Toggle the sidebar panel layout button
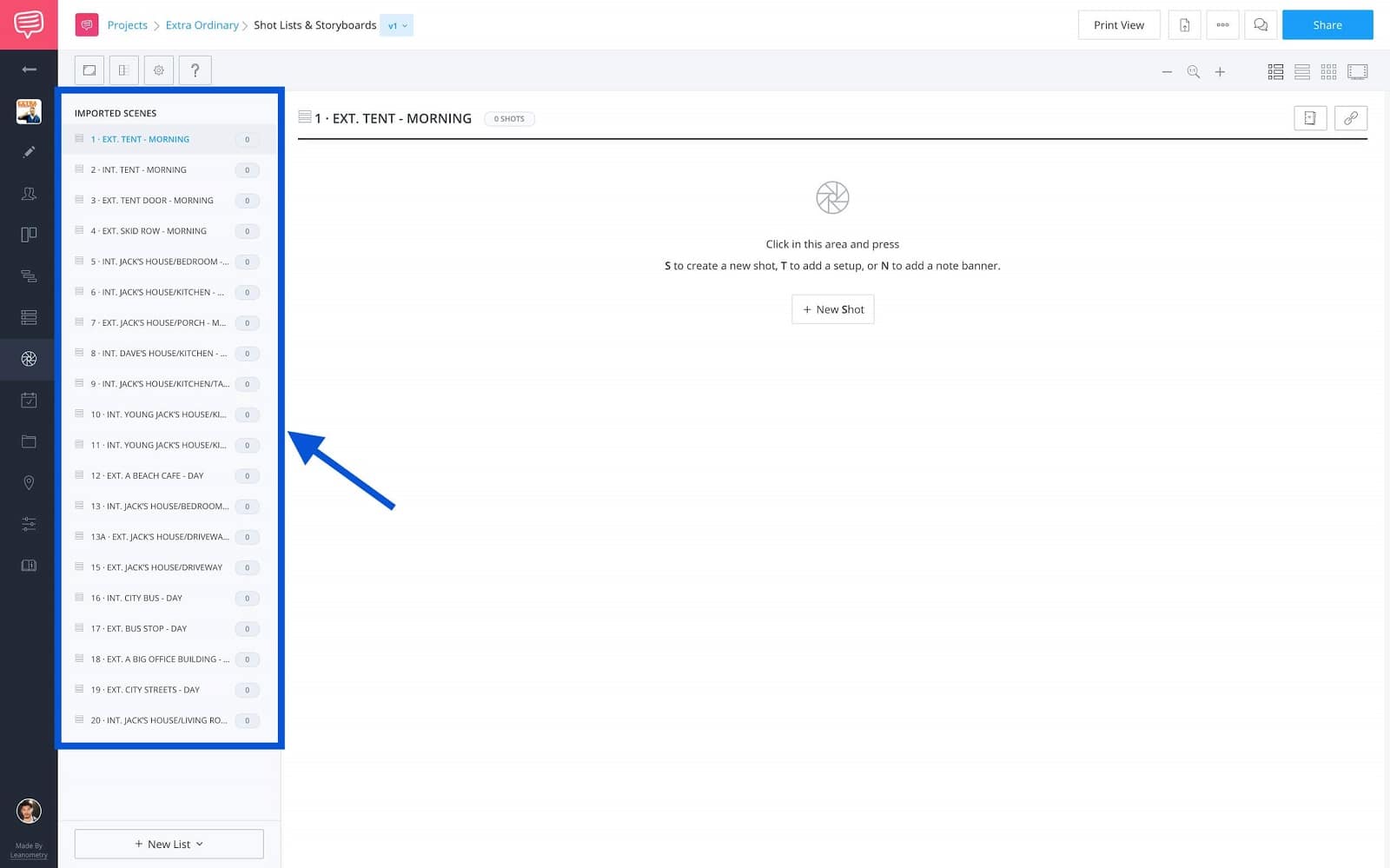 [124, 70]
